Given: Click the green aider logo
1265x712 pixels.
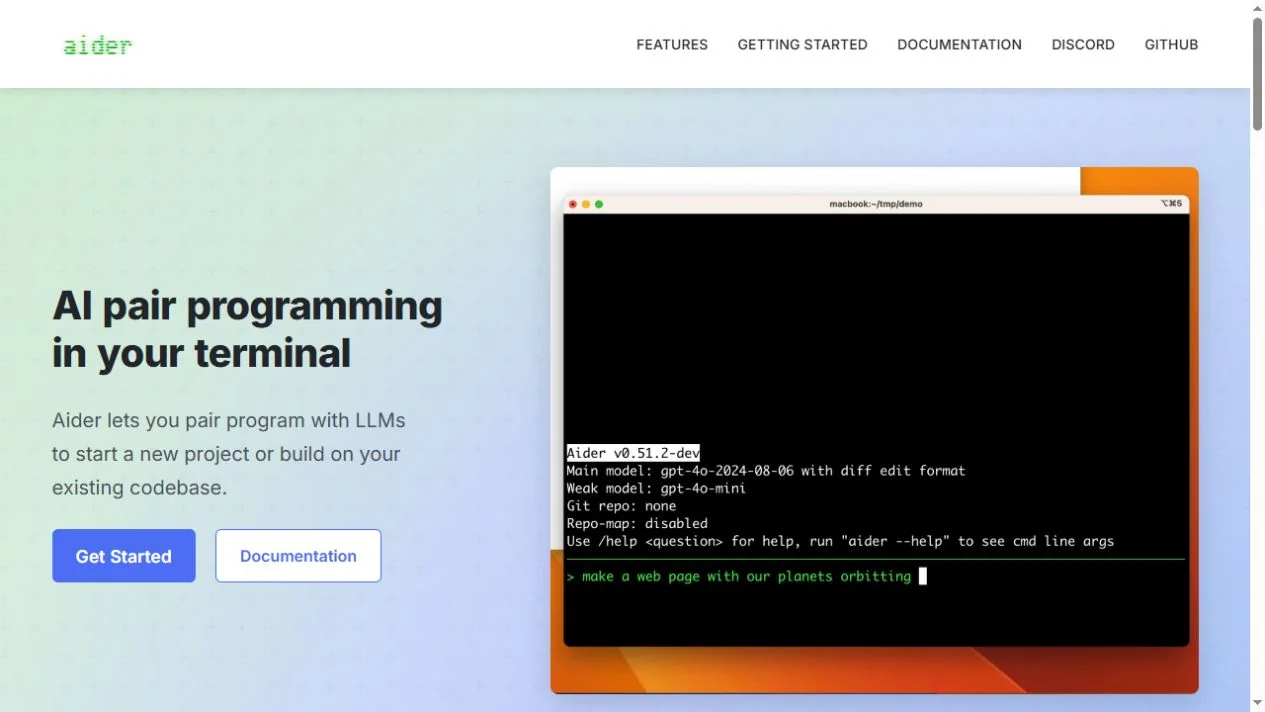Looking at the screenshot, I should coord(97,45).
